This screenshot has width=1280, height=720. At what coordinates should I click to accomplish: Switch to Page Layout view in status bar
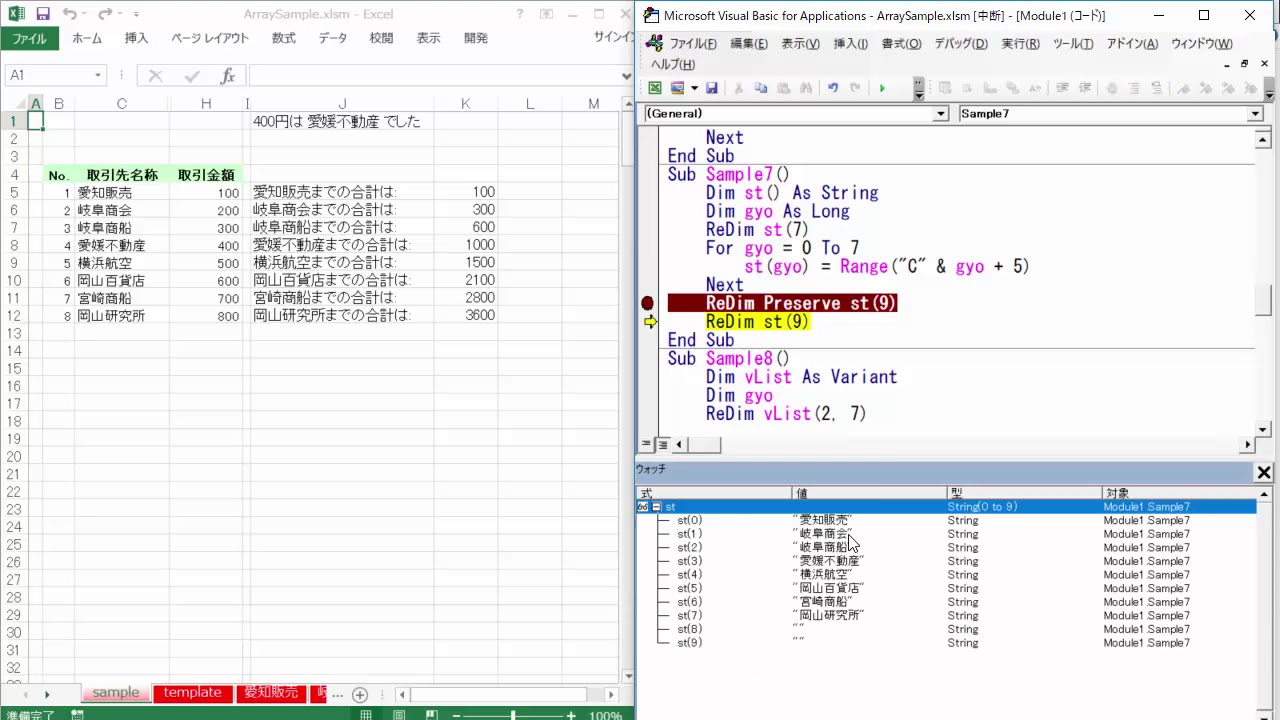(398, 715)
